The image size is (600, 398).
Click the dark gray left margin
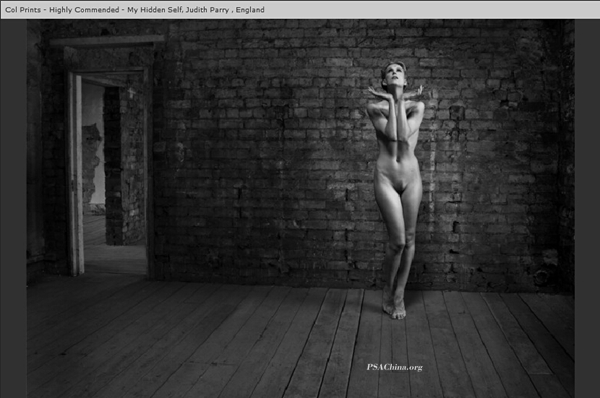(x=13, y=209)
